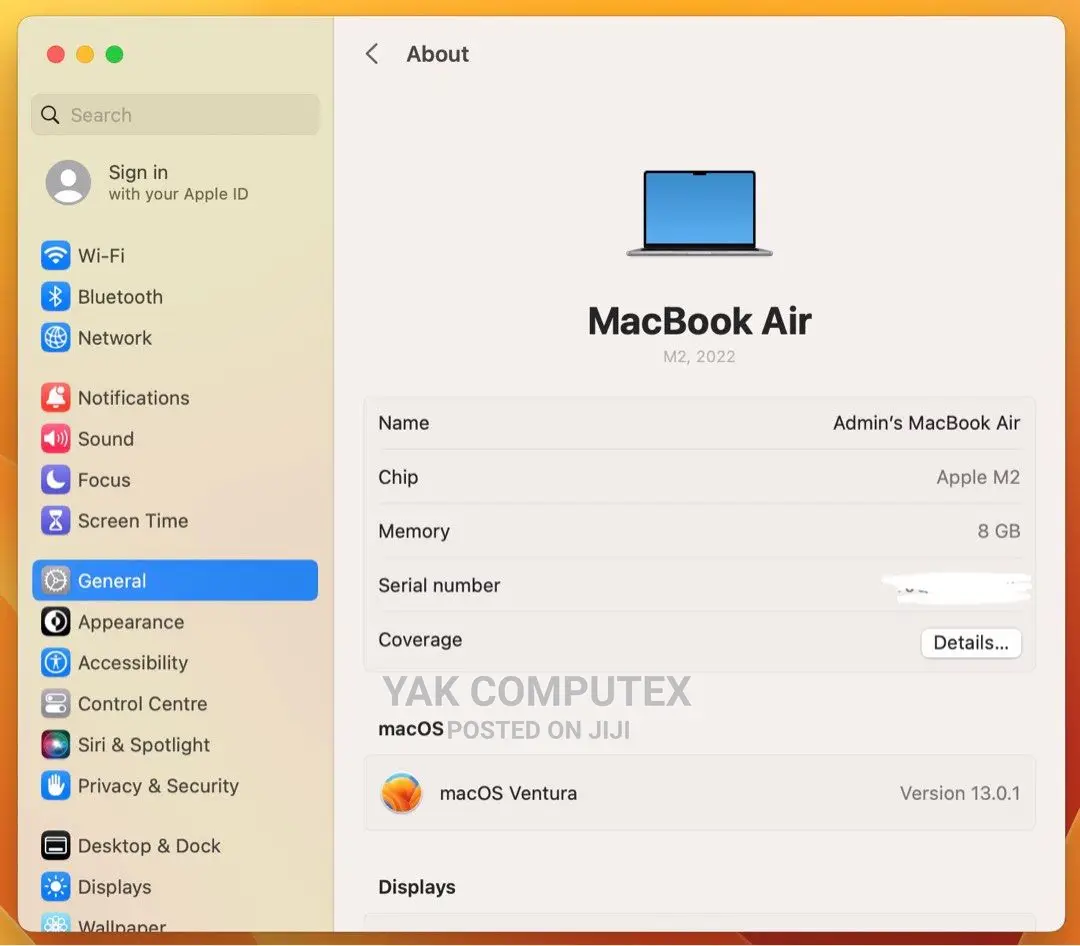Open Screen Time hourglass icon

tap(55, 521)
